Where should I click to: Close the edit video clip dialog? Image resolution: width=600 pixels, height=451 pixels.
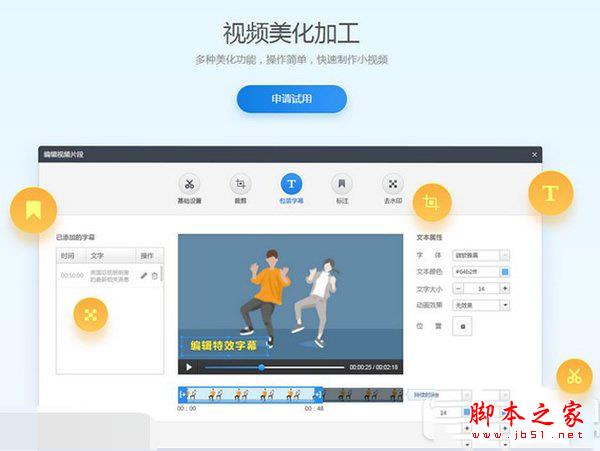click(535, 155)
